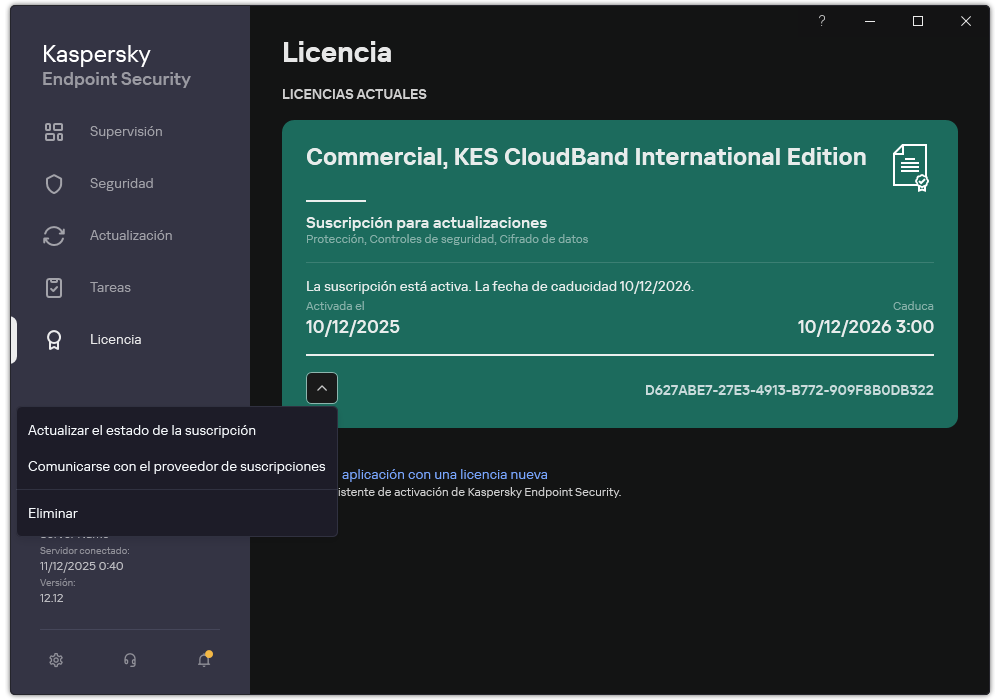Screen dimensions: 995x700
Task: Collapse the license key details chevron
Action: pos(321,388)
